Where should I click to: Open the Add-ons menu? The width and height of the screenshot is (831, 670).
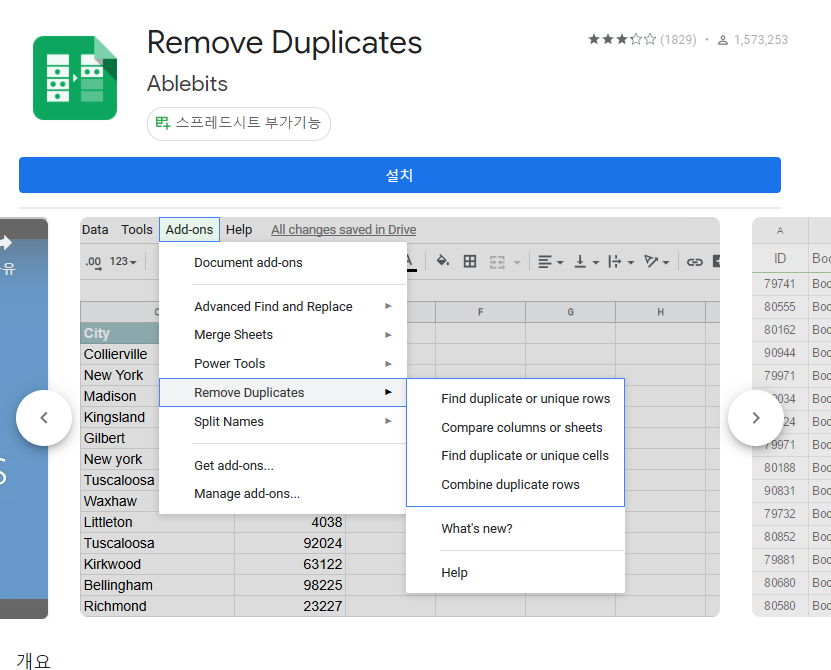189,230
